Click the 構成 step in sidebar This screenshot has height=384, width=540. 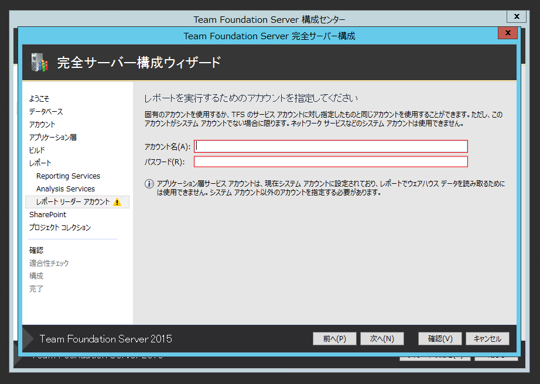coord(36,276)
